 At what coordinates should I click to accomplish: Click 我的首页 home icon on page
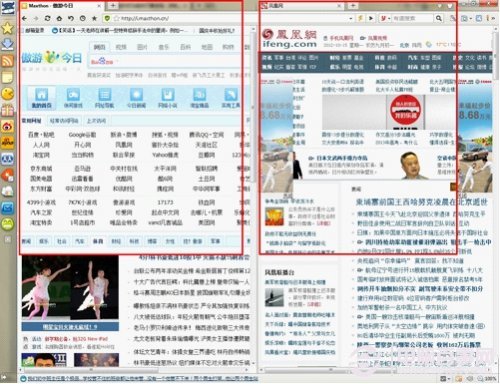42,98
